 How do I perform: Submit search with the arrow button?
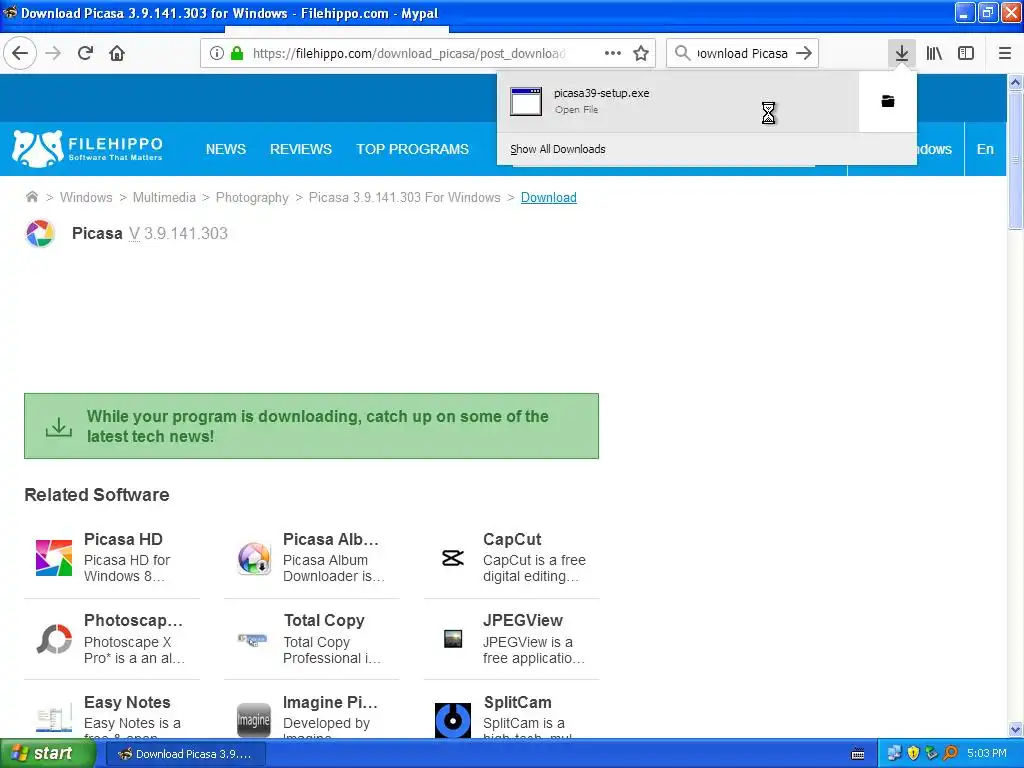[x=804, y=53]
